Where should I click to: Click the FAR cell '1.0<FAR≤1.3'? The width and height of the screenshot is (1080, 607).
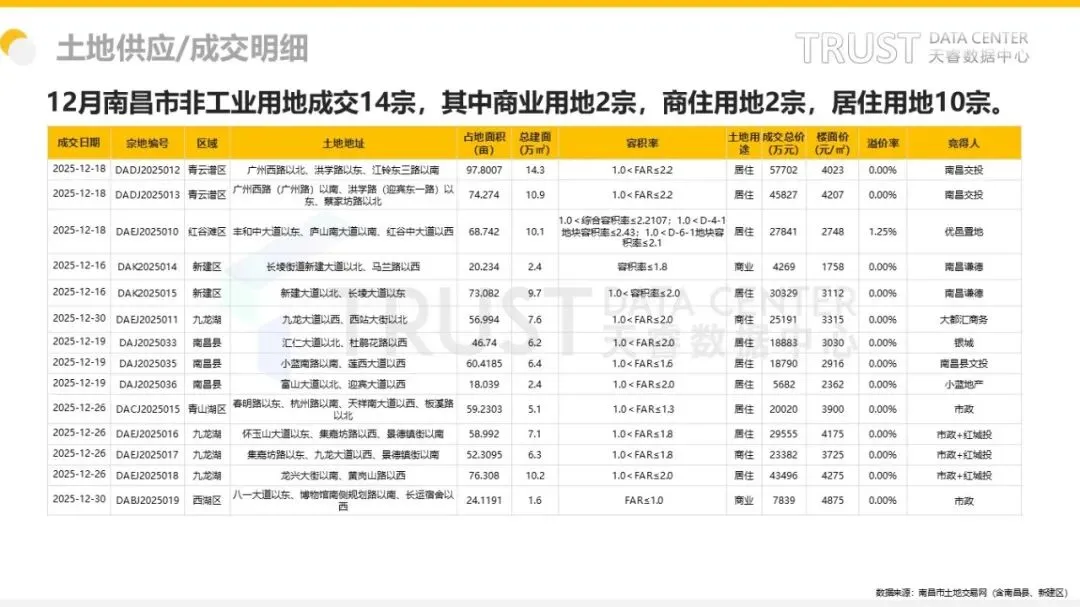pyautogui.click(x=642, y=409)
